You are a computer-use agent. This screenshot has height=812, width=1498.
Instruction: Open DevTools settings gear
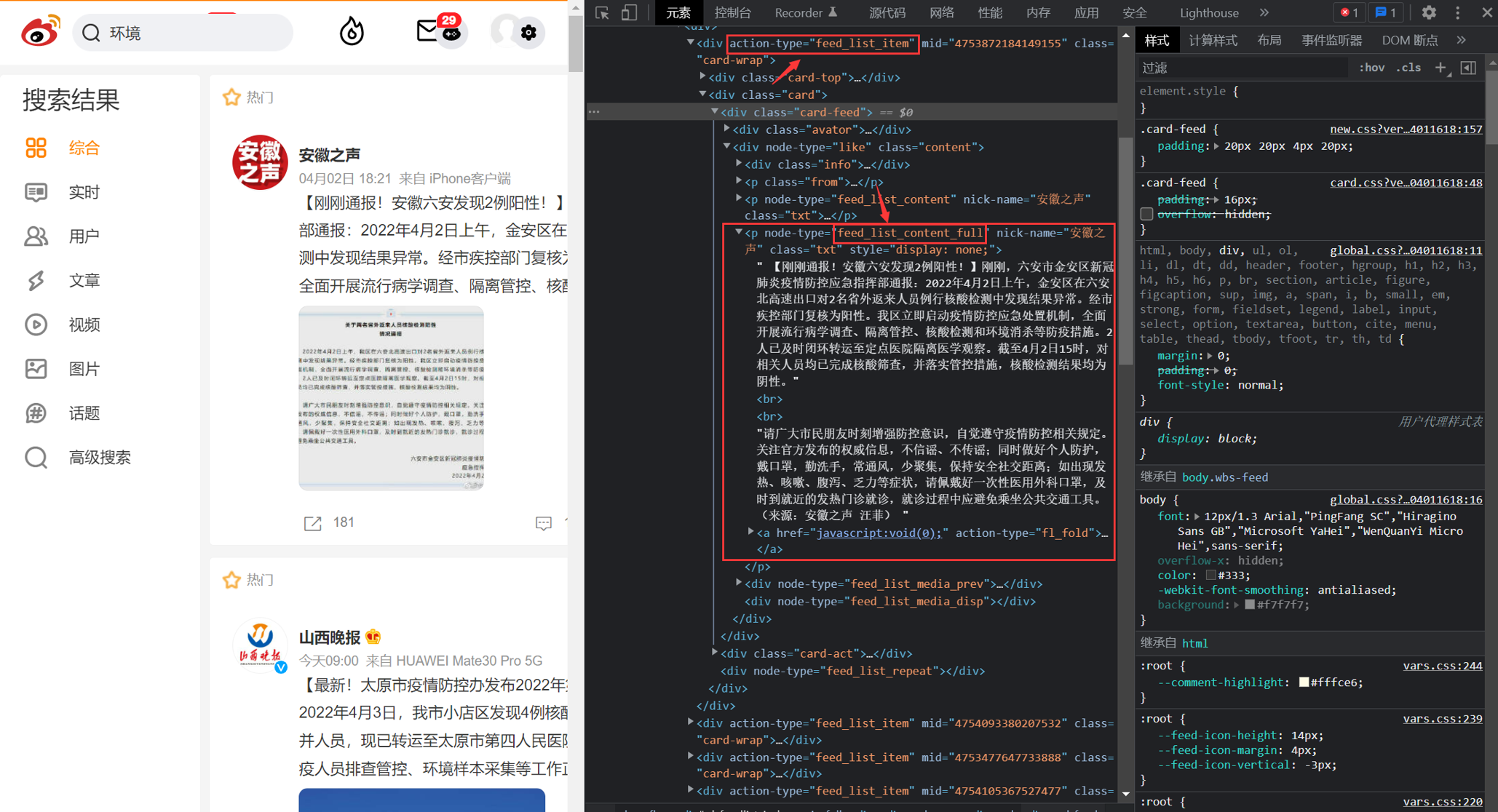click(x=1428, y=12)
